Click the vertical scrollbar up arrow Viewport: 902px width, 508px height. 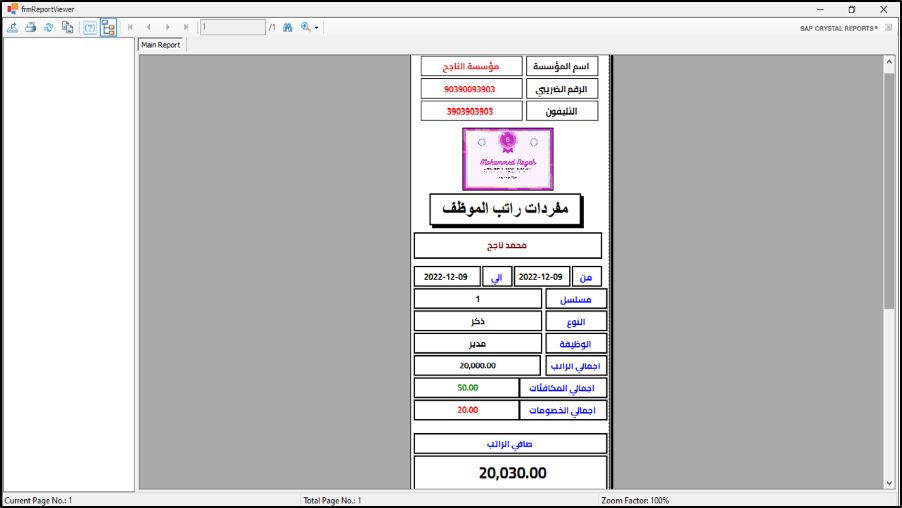[889, 63]
